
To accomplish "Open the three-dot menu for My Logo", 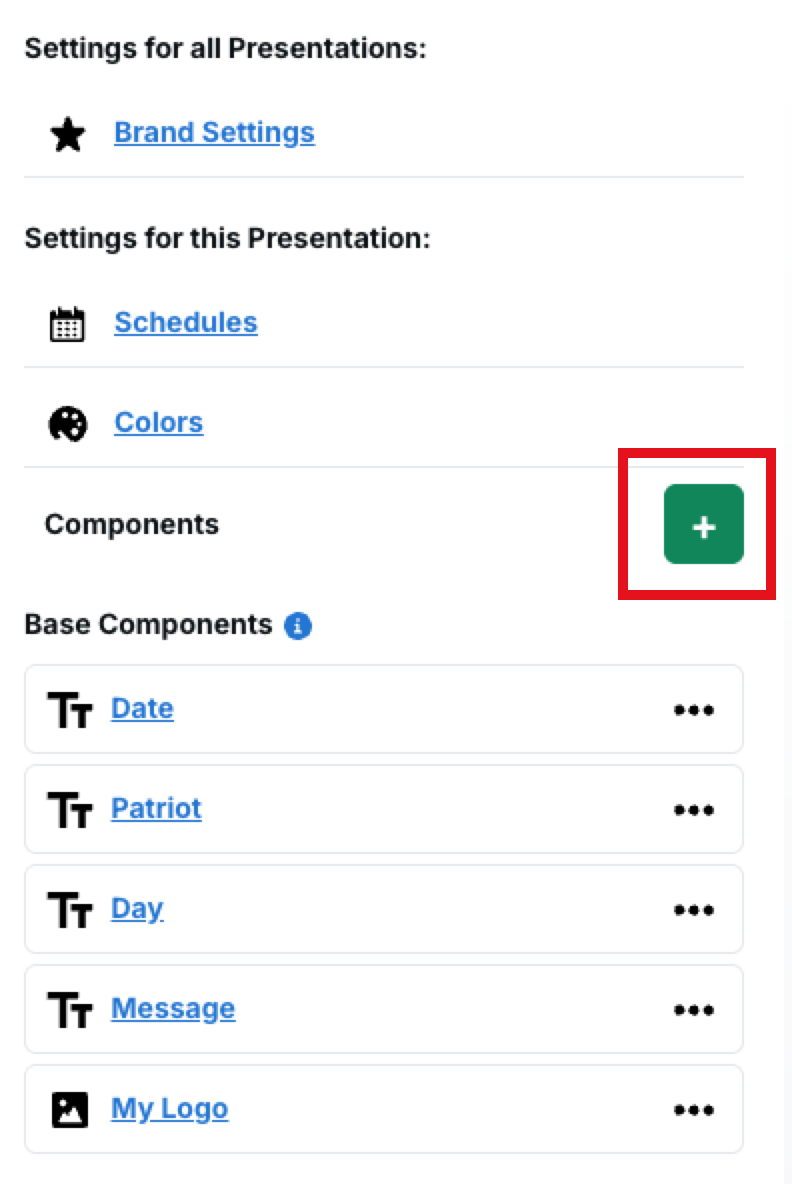I will 693,1110.
